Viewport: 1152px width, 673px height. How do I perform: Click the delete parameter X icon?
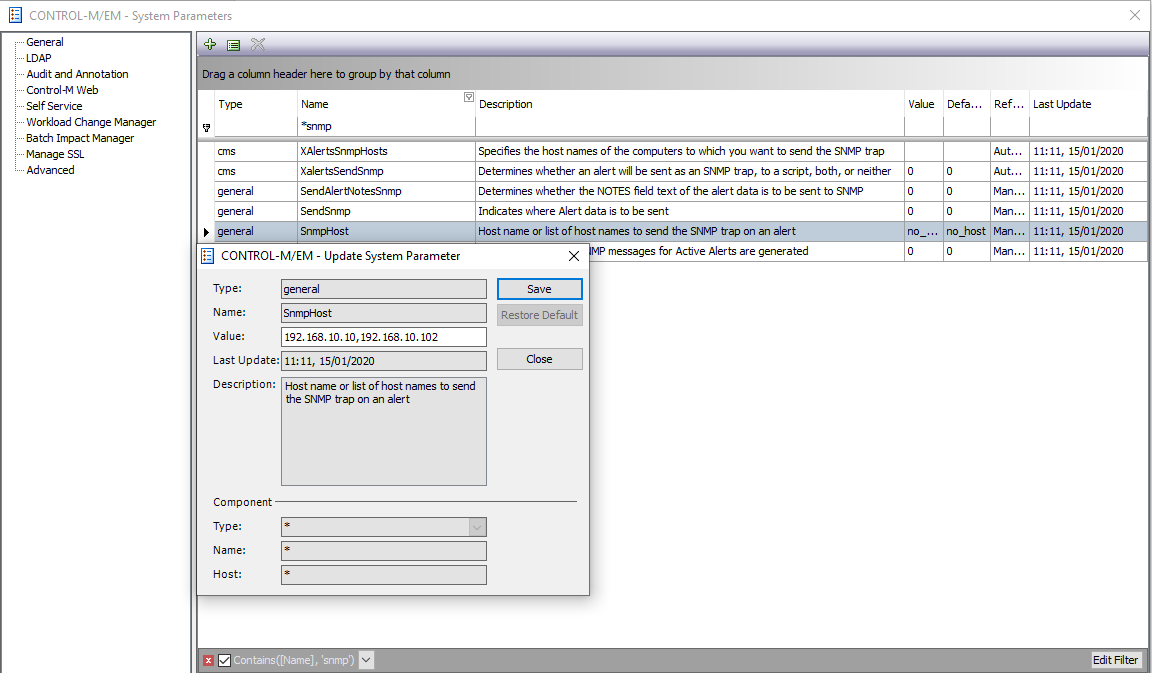(x=258, y=44)
